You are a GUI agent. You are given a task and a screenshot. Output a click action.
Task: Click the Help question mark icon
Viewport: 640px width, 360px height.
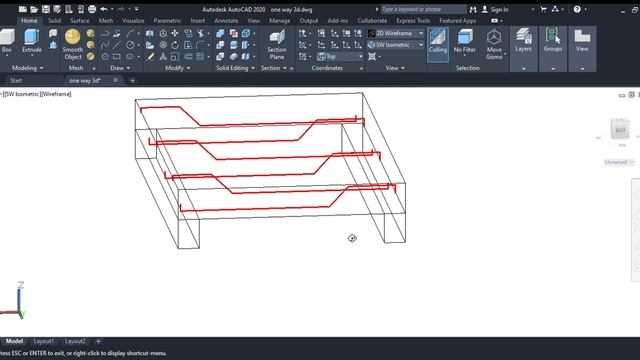coord(577,9)
